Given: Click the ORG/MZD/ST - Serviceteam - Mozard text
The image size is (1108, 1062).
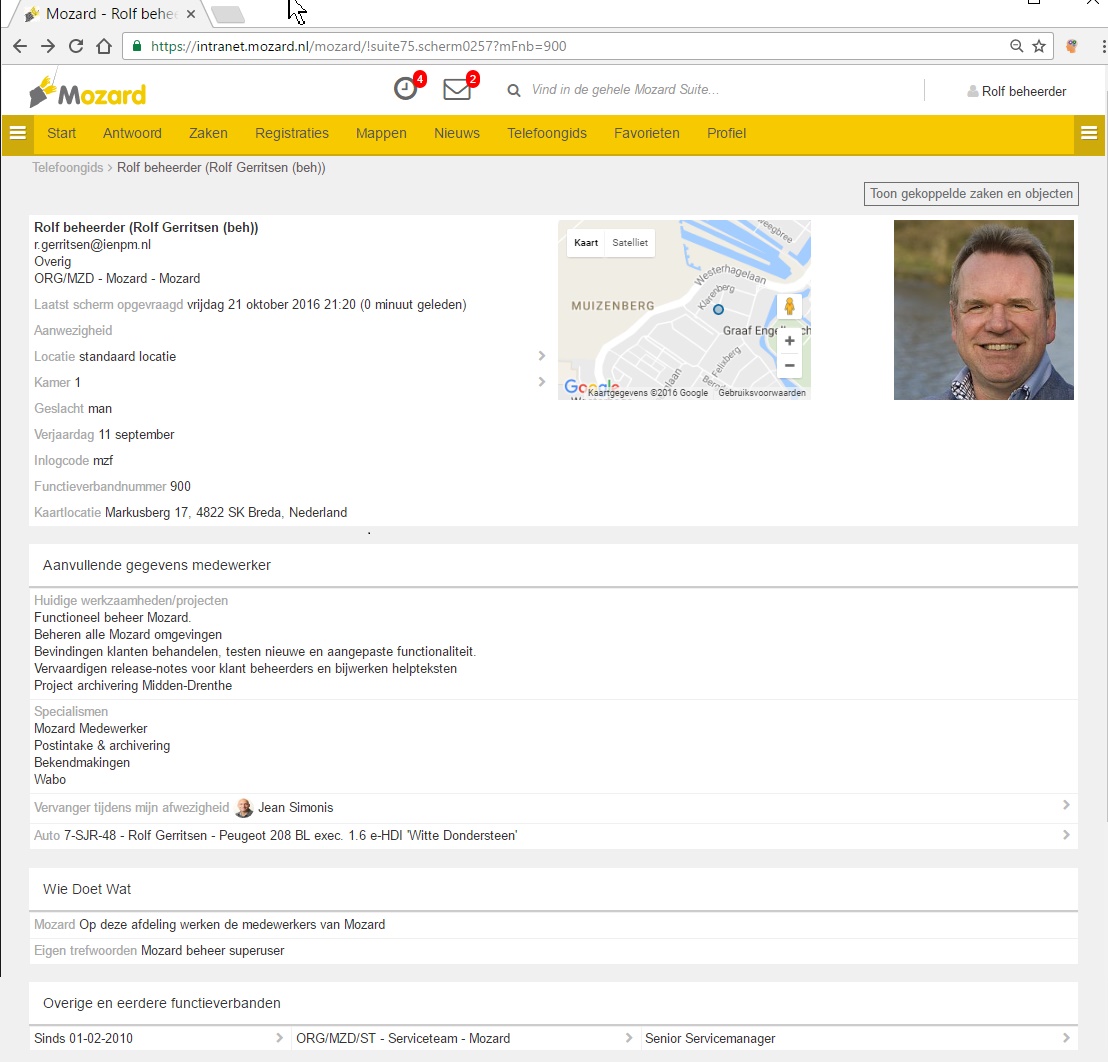Looking at the screenshot, I should 403,1038.
